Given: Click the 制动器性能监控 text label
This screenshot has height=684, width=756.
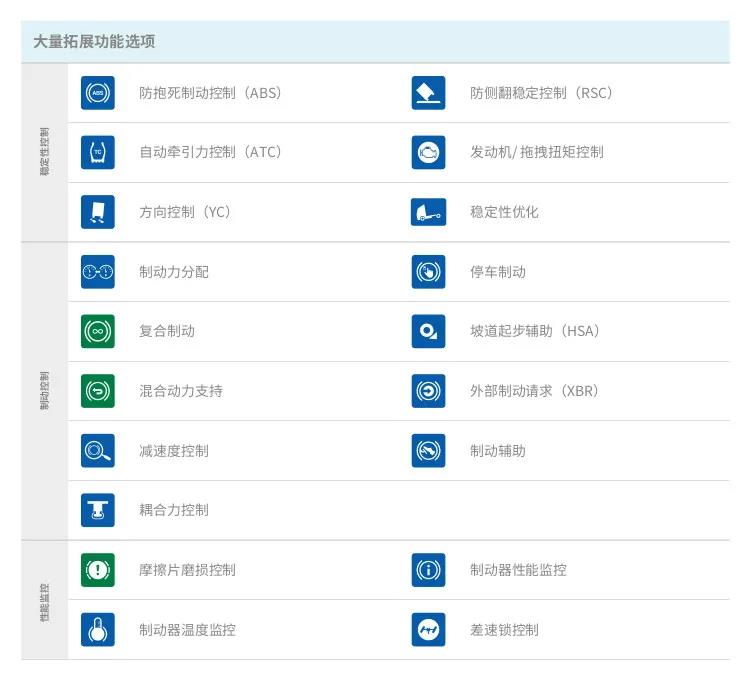Looking at the screenshot, I should 518,570.
